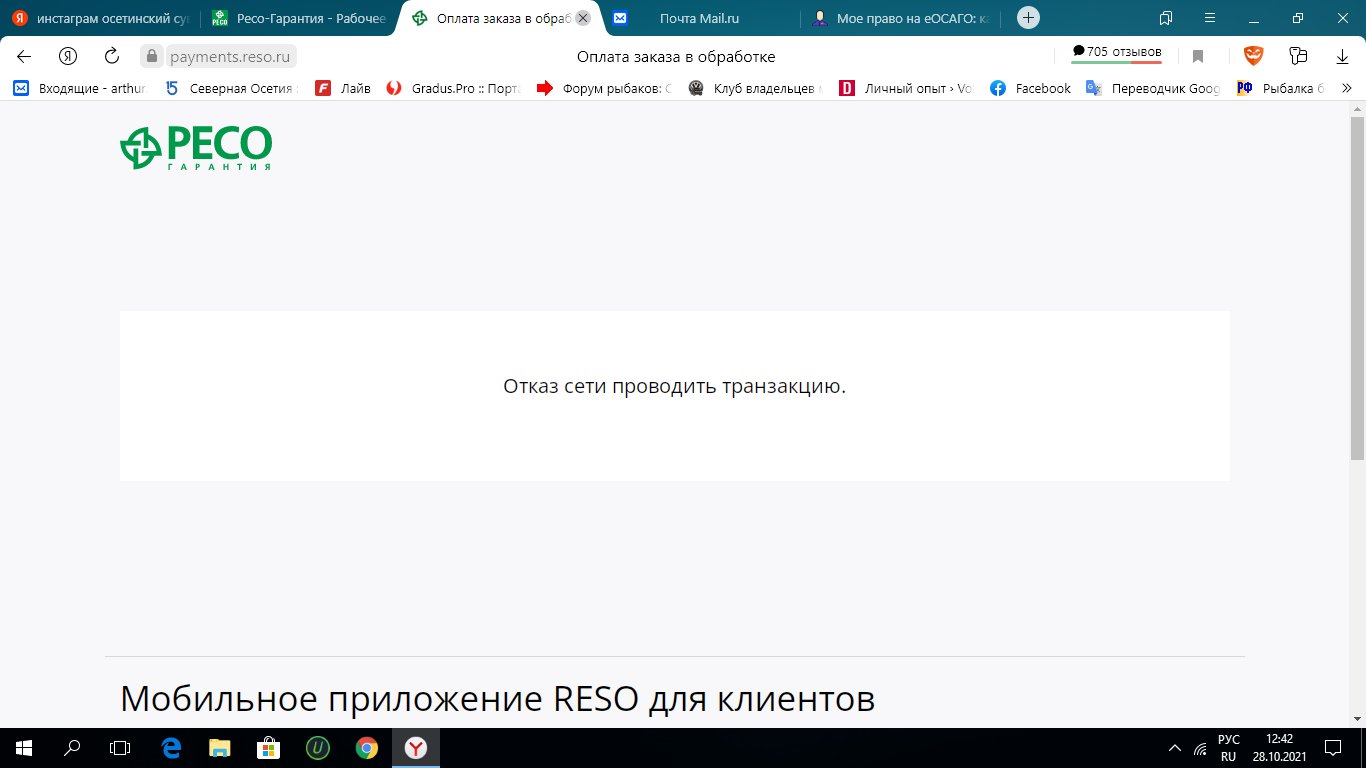Open the Yandex home button in toolbar
Viewport: 1366px width, 768px height.
[x=68, y=56]
